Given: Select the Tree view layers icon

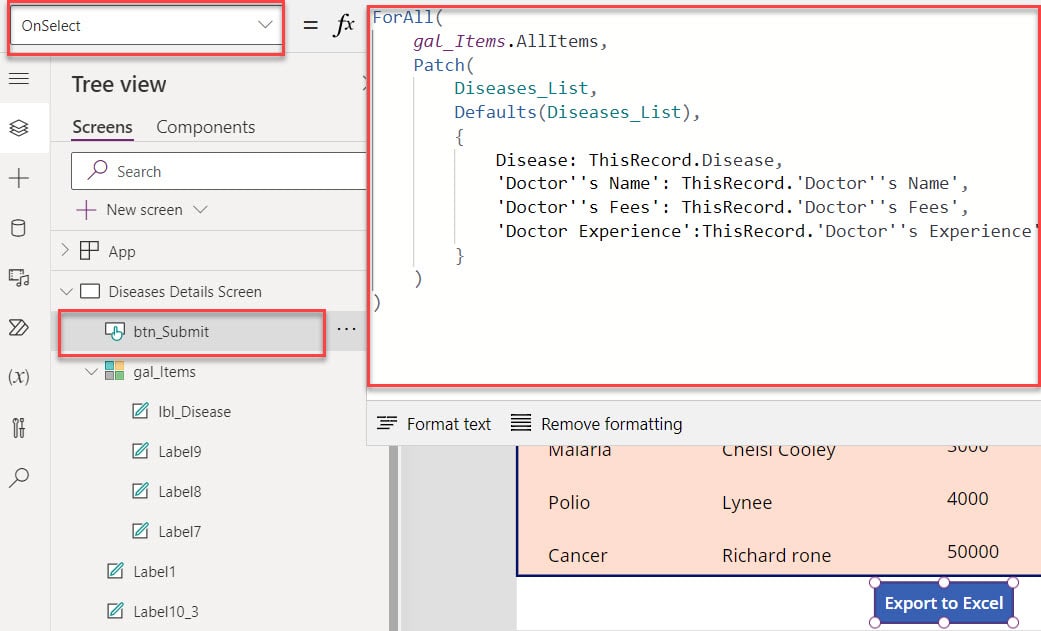Looking at the screenshot, I should point(19,128).
